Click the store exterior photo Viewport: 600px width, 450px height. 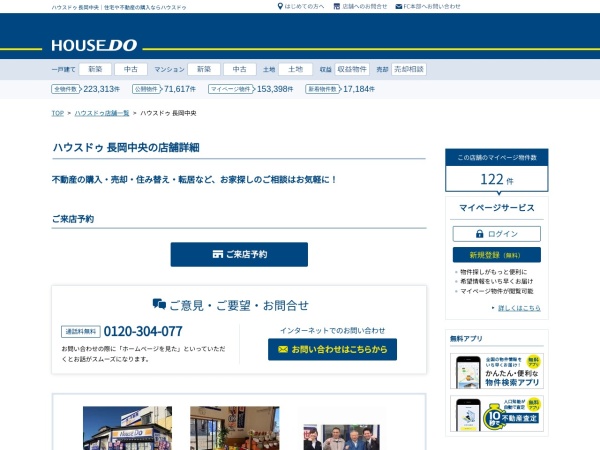[x=127, y=428]
